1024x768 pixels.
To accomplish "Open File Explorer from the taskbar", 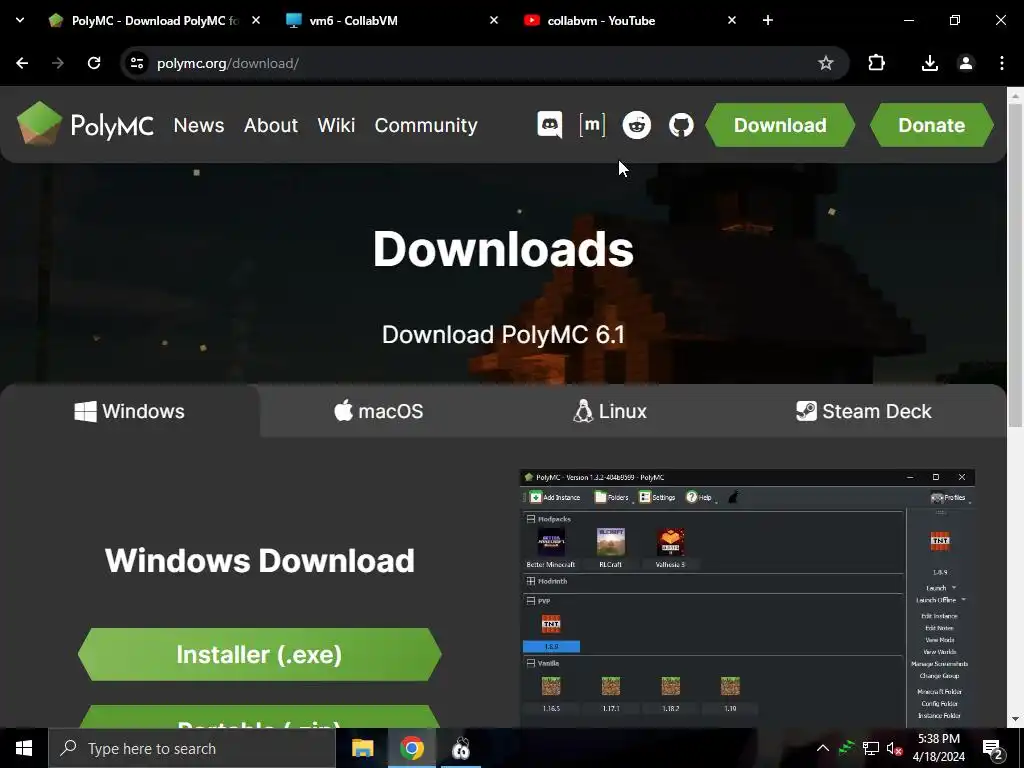I will click(x=362, y=748).
